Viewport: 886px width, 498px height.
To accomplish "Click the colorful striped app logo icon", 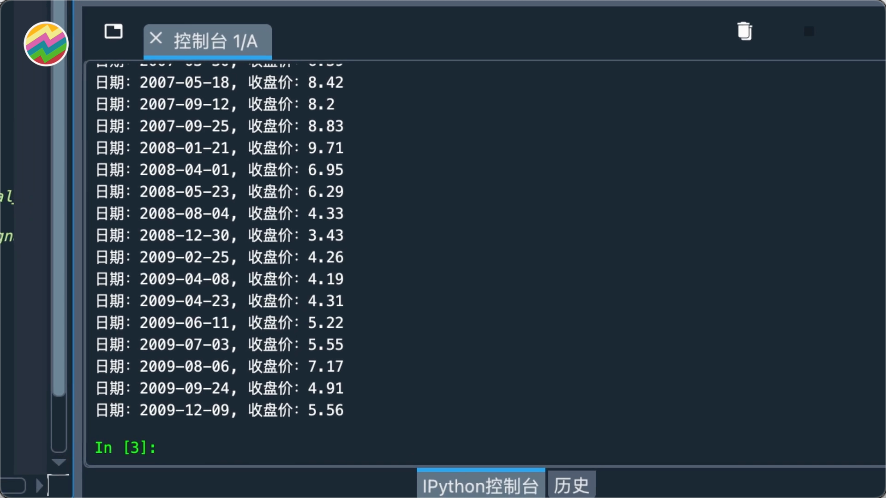I will (x=46, y=43).
